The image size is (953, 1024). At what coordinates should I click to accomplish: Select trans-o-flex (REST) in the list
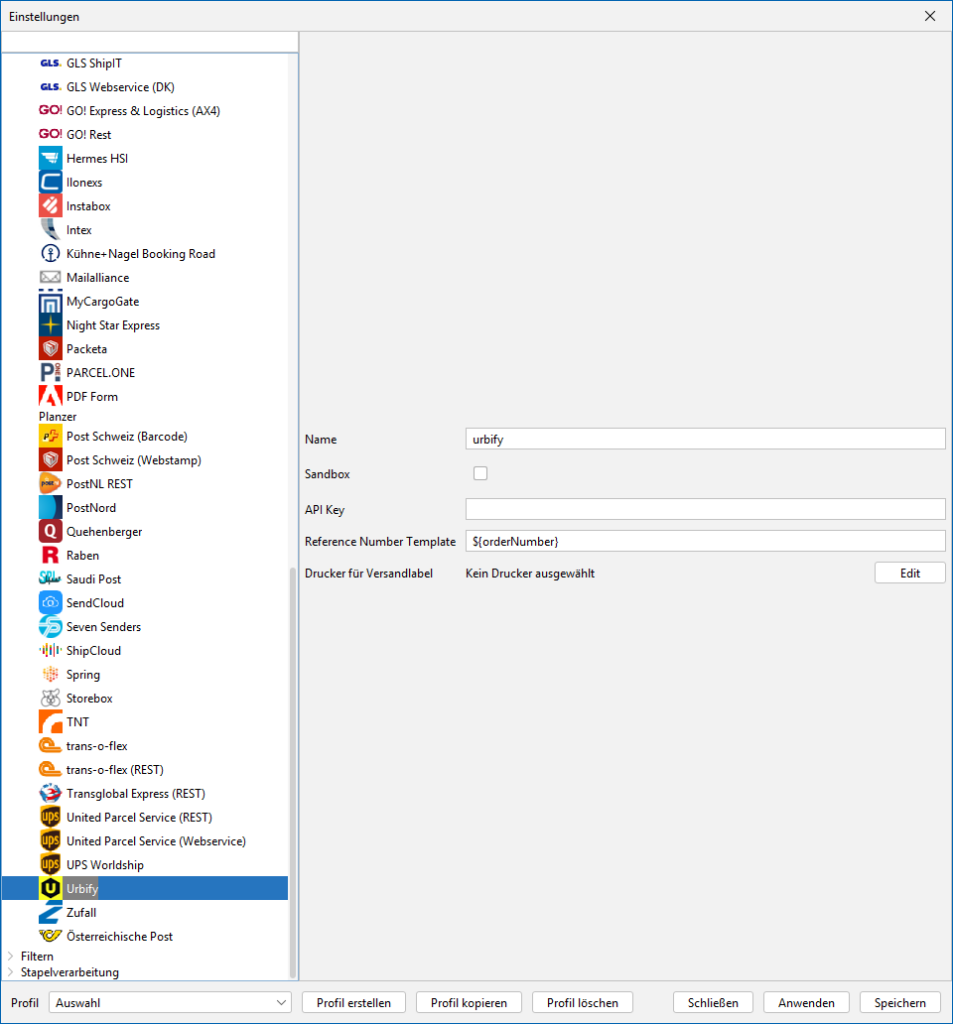[x=114, y=770]
